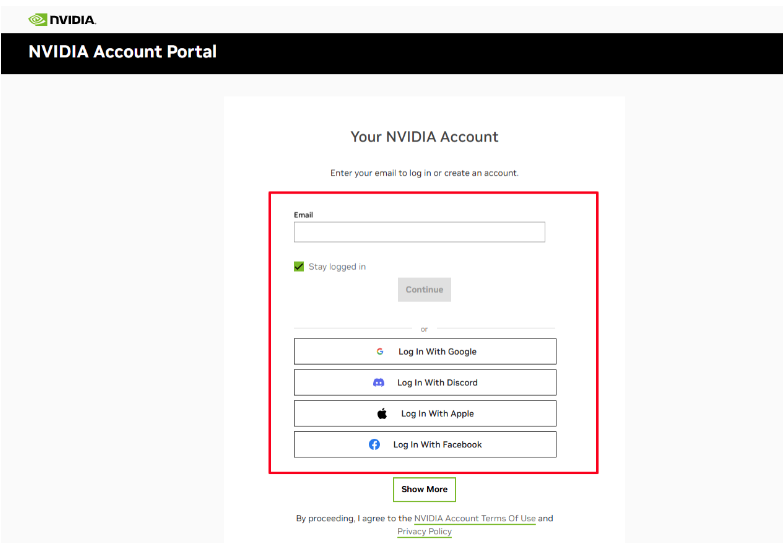The image size is (783, 558).
Task: Click the Your NVIDIA Account heading
Action: pos(424,137)
